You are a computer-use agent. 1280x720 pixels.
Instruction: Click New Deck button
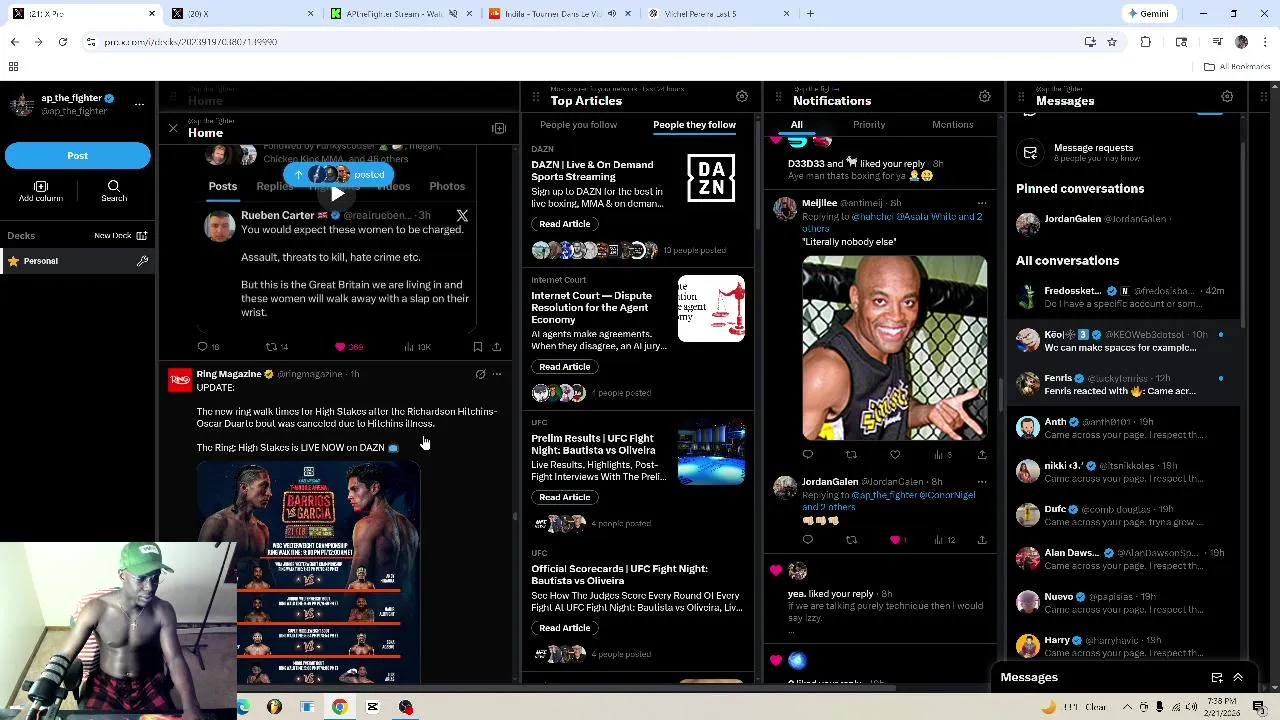pyautogui.click(x=120, y=235)
